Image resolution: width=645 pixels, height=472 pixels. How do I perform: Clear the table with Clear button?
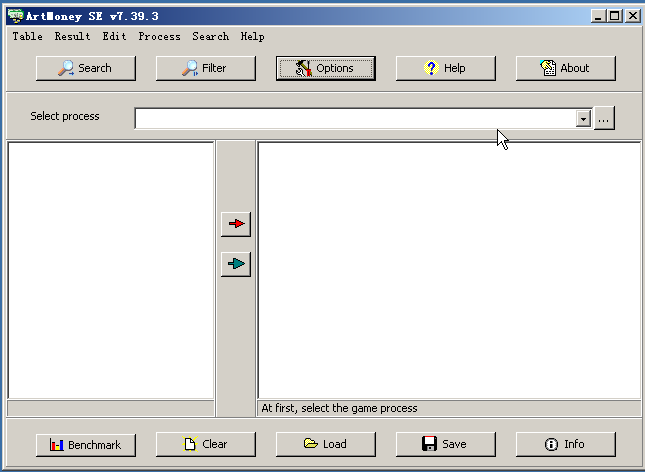pyautogui.click(x=205, y=444)
